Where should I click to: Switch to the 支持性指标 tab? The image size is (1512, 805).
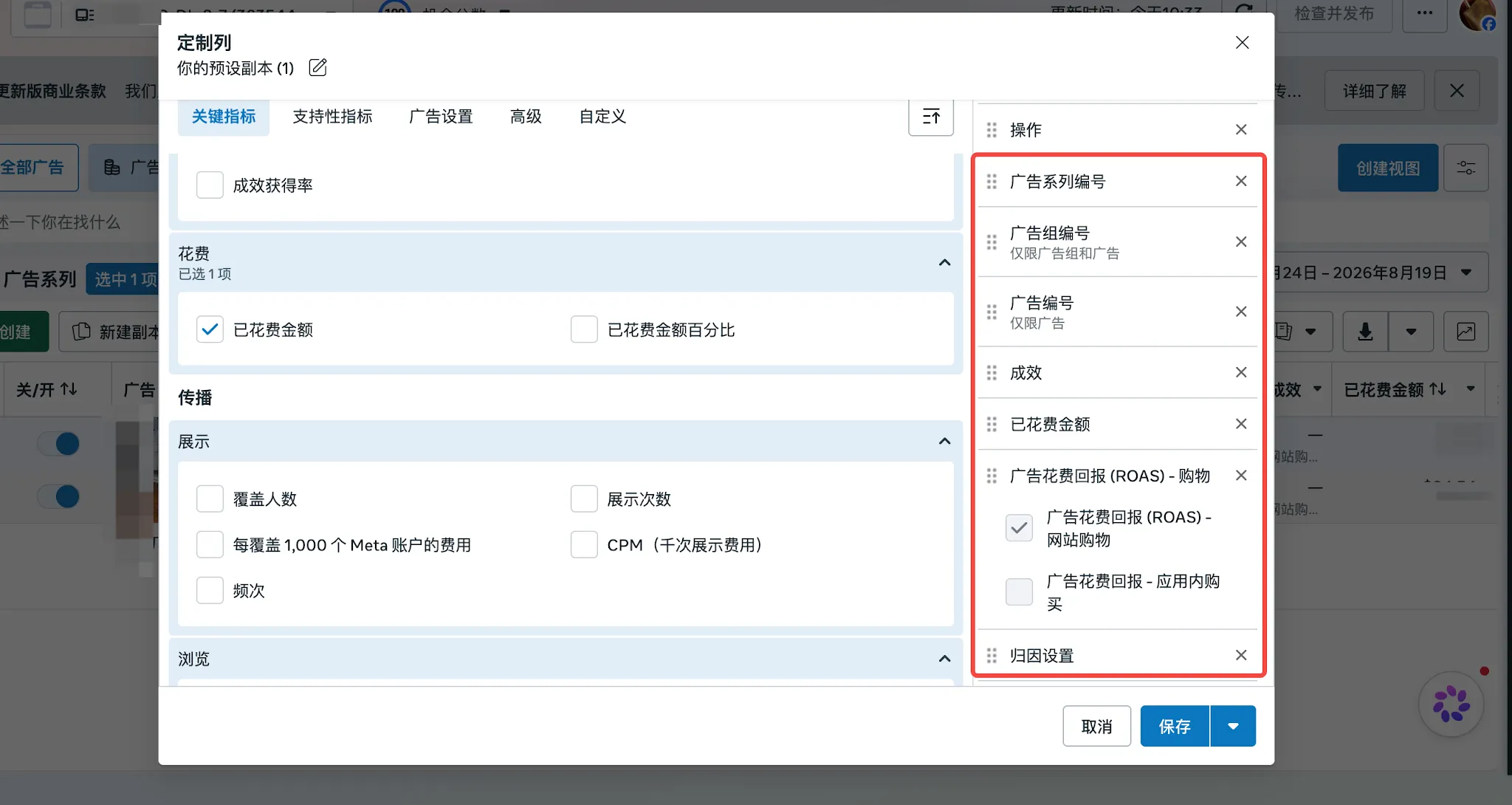pyautogui.click(x=332, y=116)
